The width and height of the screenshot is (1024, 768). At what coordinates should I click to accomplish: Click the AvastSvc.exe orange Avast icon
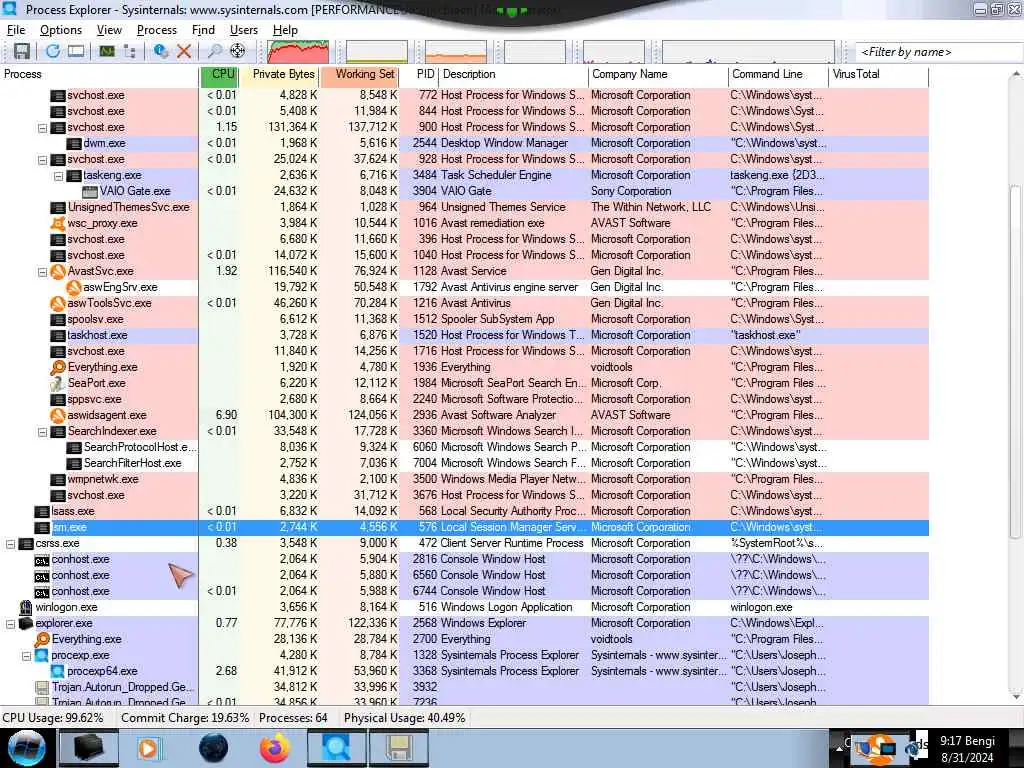click(x=58, y=271)
